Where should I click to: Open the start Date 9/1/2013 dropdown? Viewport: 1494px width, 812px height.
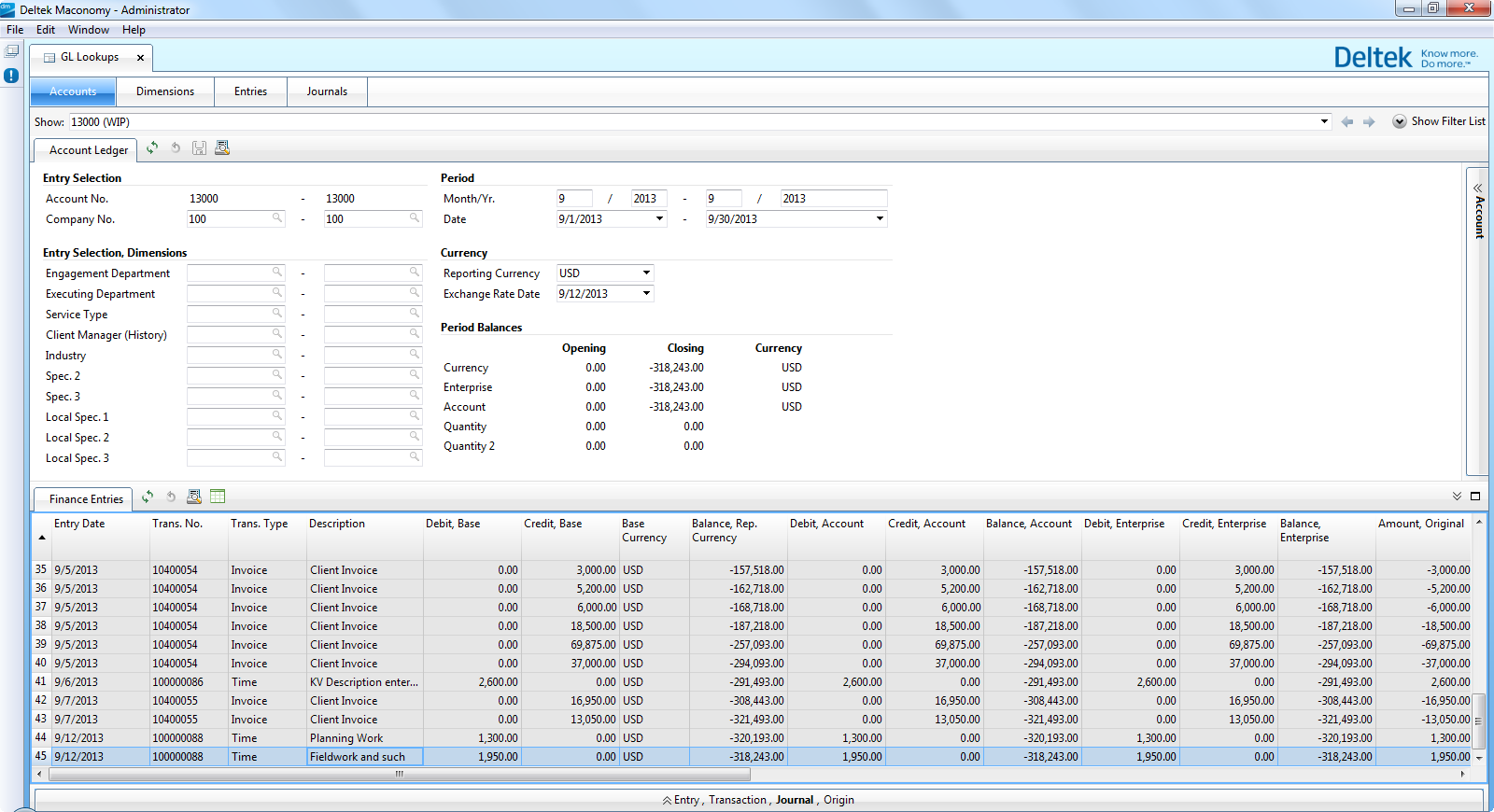point(659,218)
